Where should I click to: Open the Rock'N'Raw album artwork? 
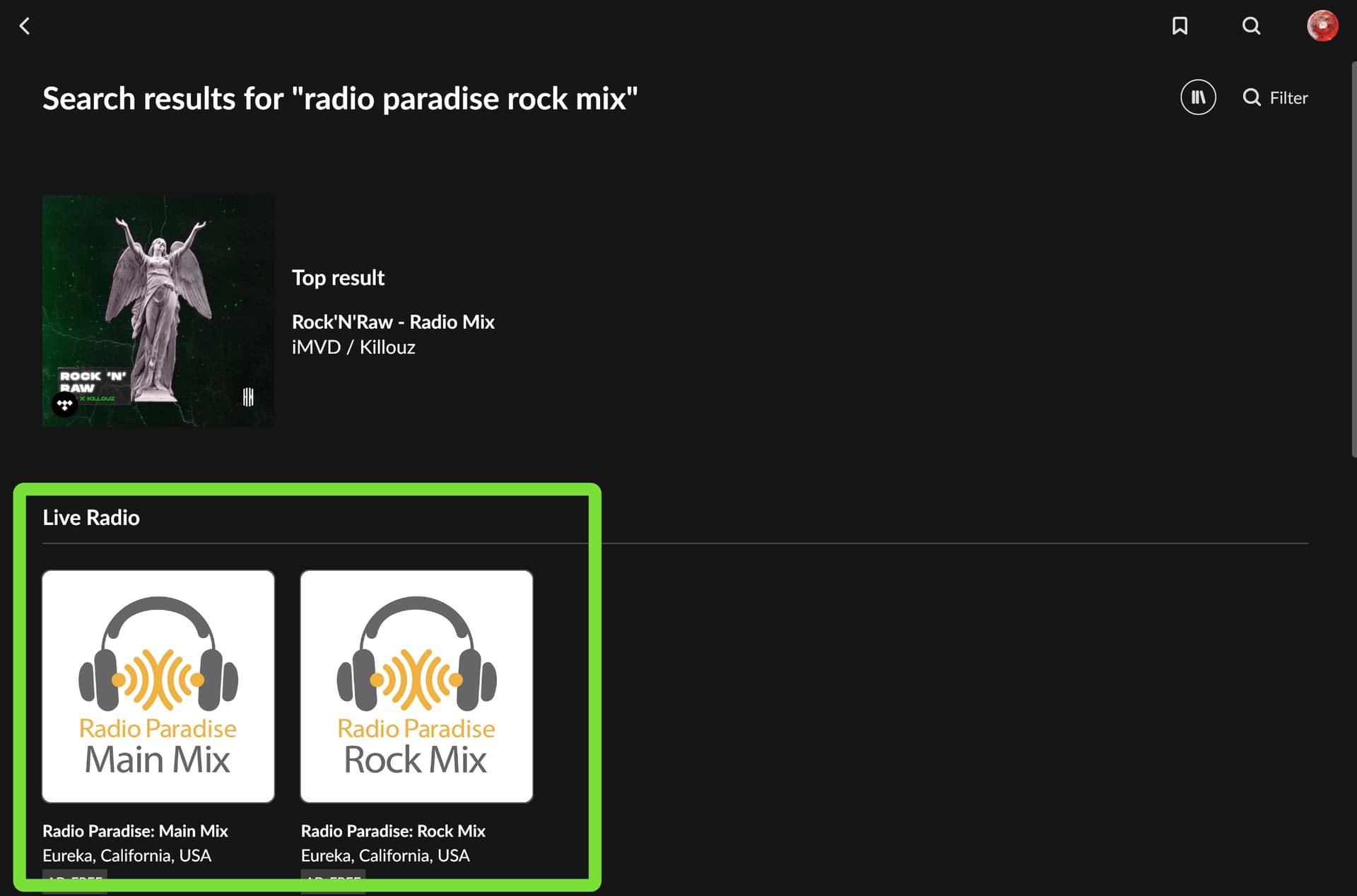tap(158, 311)
